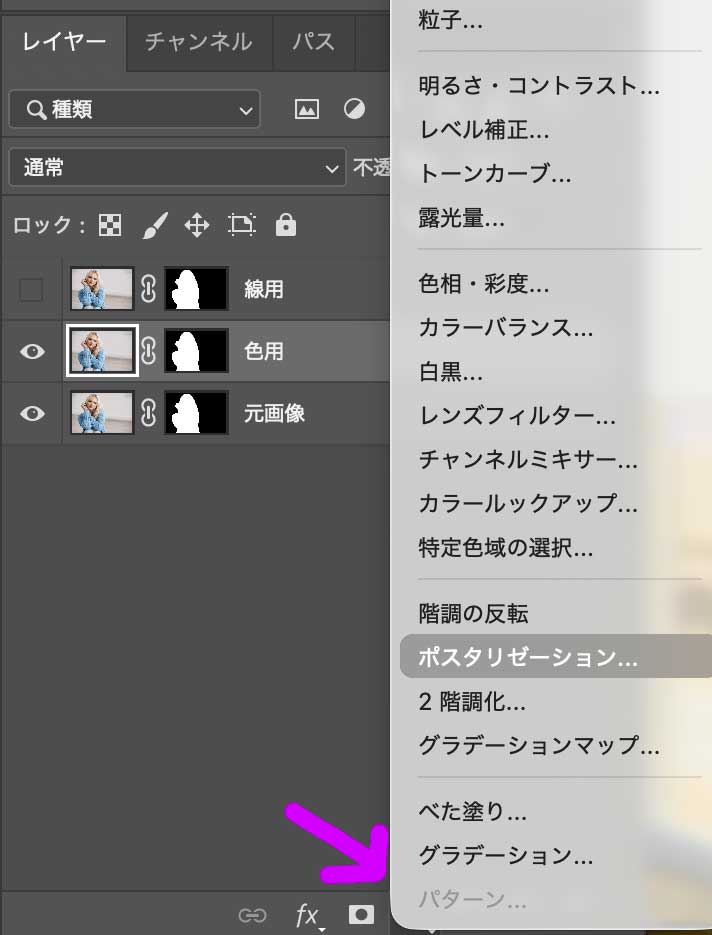The height and width of the screenshot is (935, 712).
Task: Choose グラデーションマップ... adjustment
Action: [x=539, y=745]
